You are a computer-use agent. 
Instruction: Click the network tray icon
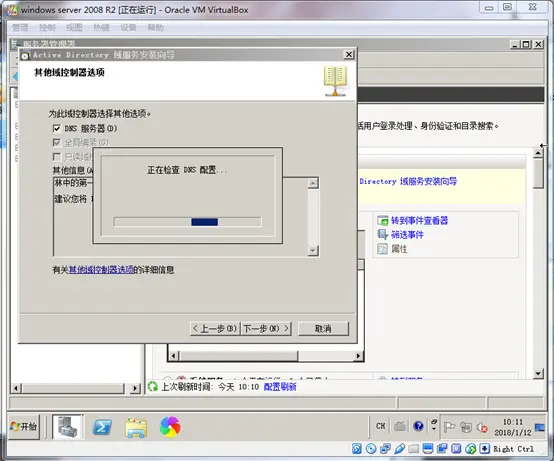click(x=466, y=427)
